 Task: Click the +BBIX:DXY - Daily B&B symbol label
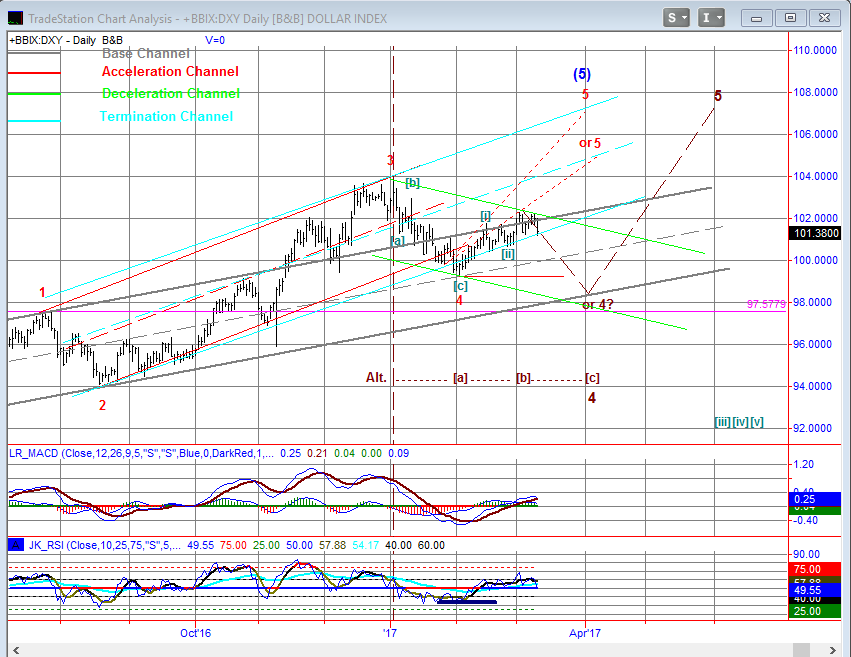click(66, 40)
